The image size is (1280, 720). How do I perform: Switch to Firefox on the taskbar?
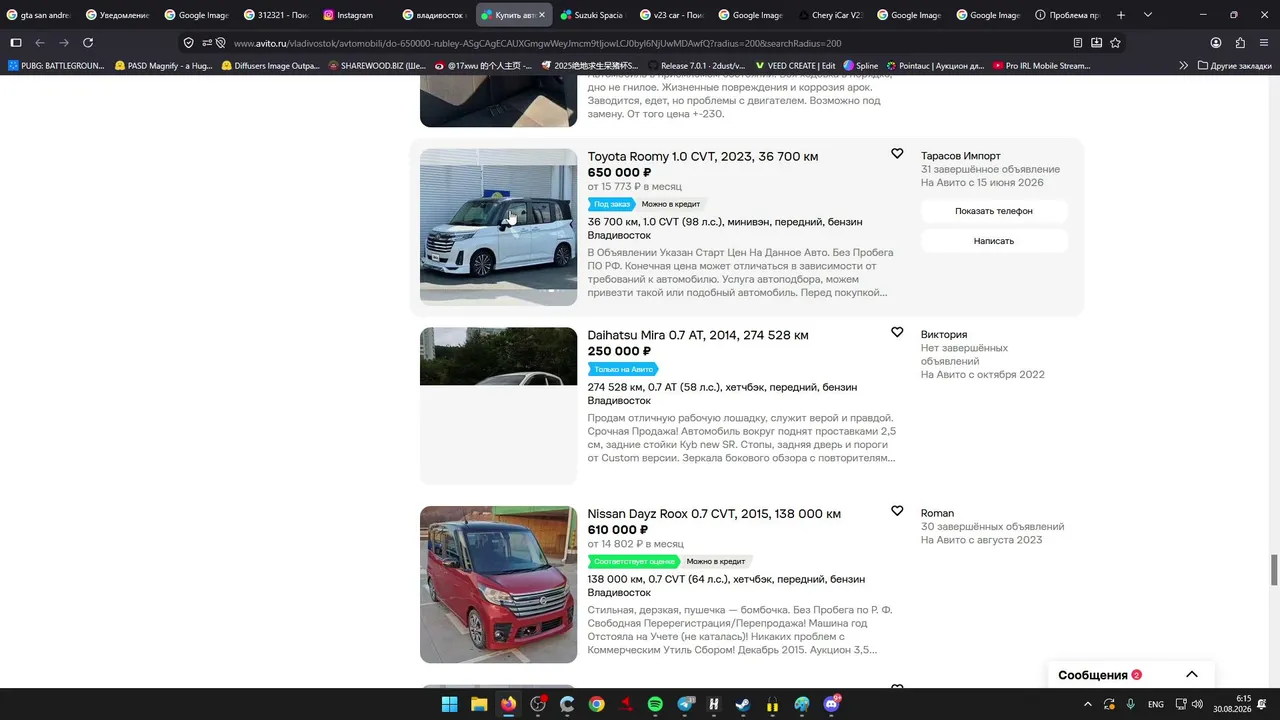(x=508, y=704)
